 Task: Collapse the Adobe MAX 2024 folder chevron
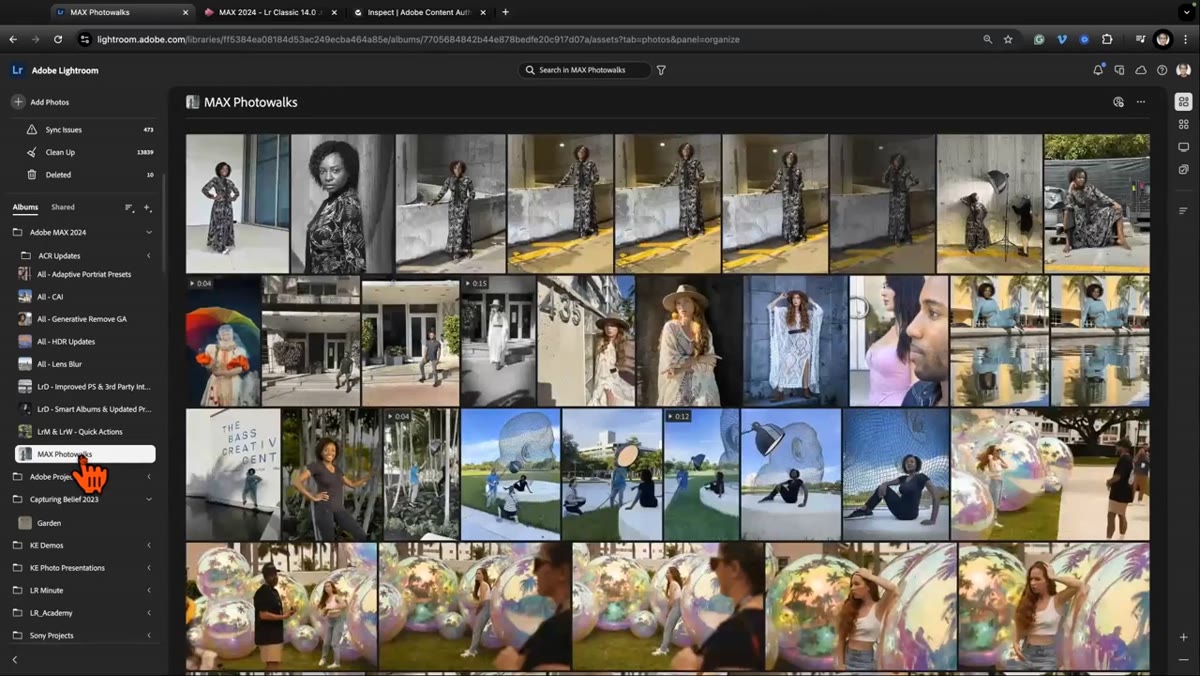pyautogui.click(x=149, y=232)
